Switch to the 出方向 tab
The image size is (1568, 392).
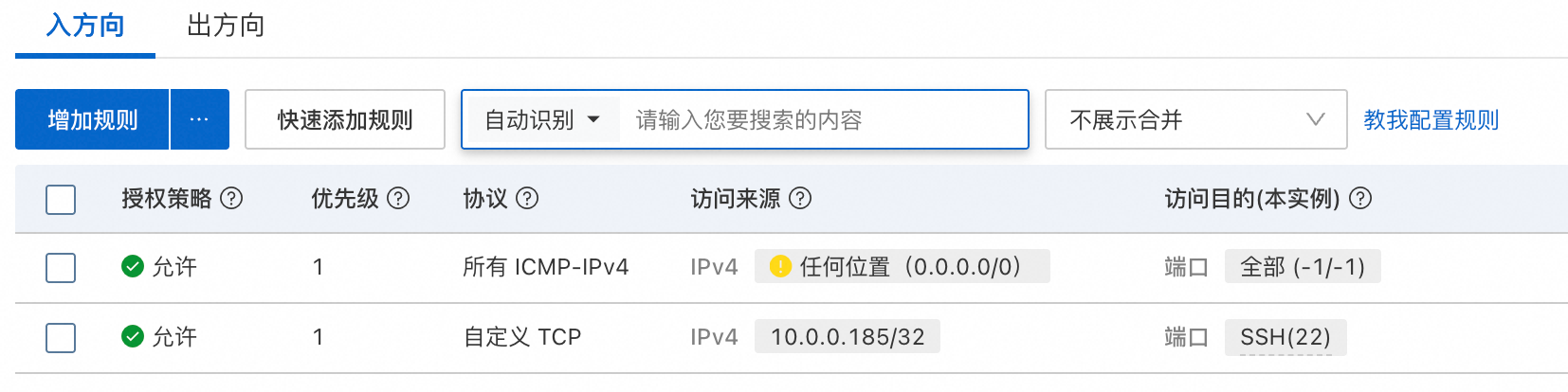(x=226, y=26)
